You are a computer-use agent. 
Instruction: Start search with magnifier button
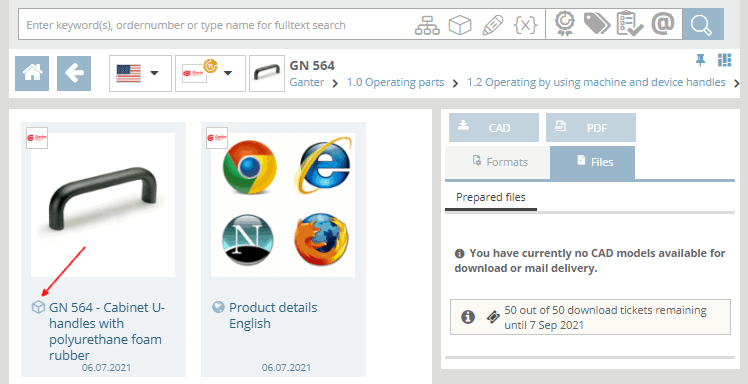click(x=703, y=24)
